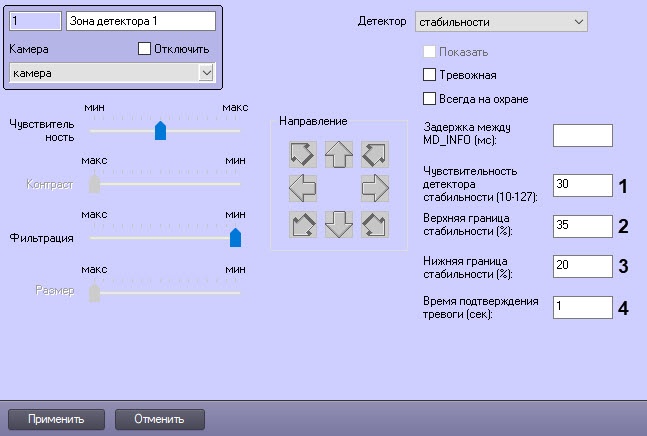Image resolution: width=647 pixels, height=436 pixels.
Task: Click the Верхняя граница стабильности field
Action: coord(581,225)
